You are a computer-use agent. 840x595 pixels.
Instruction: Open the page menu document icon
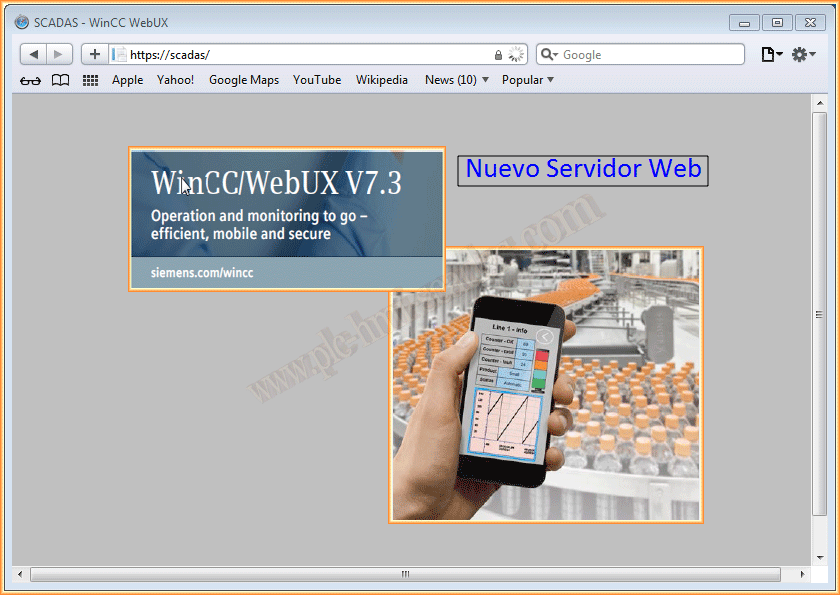771,55
